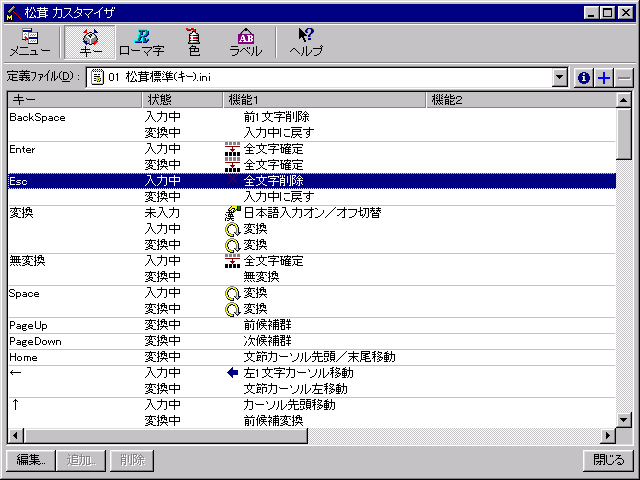Click the ヘルプ help icon
Image resolution: width=640 pixels, height=480 pixels.
pos(306,42)
